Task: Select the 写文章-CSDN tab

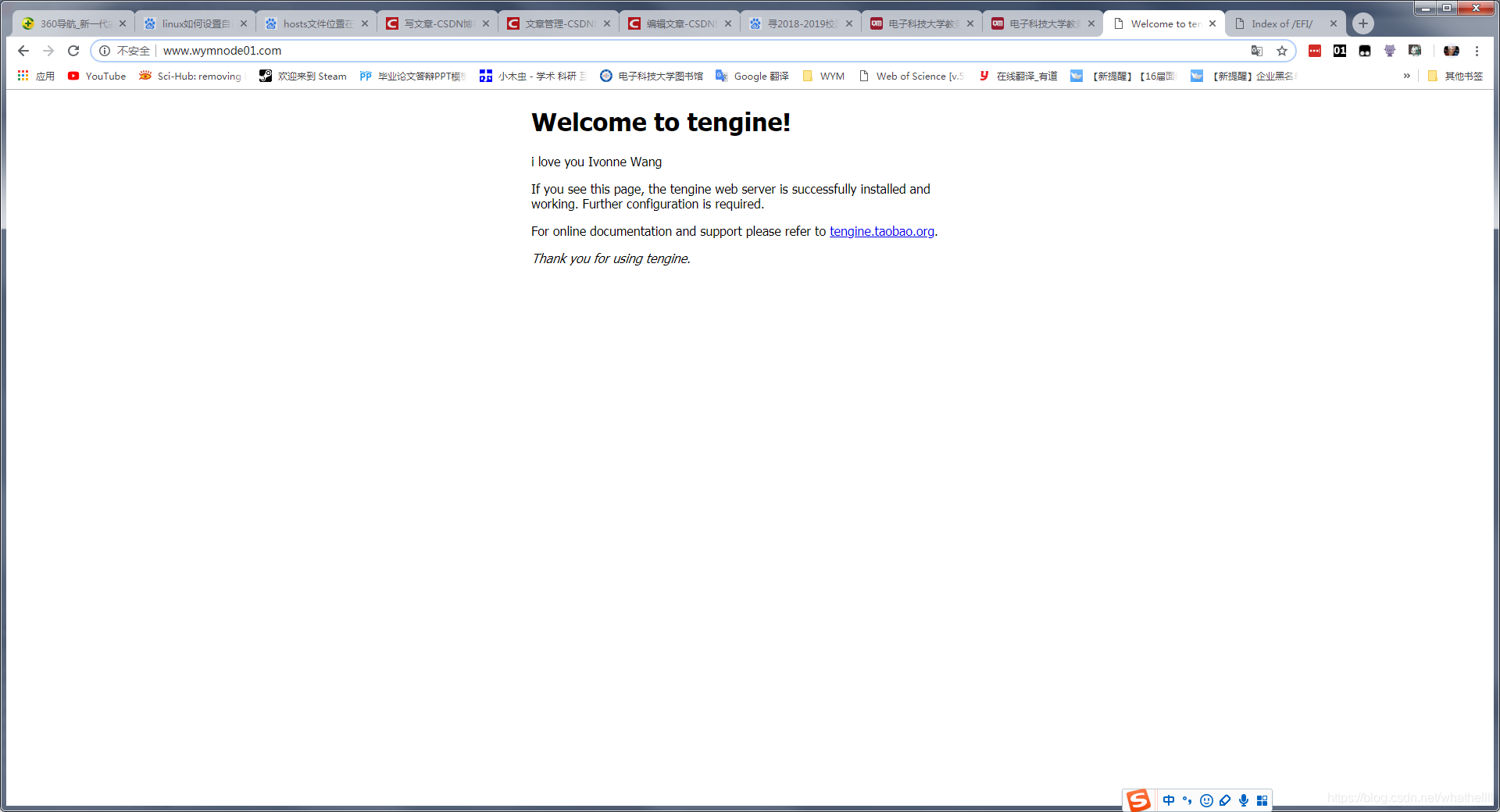Action: (435, 23)
